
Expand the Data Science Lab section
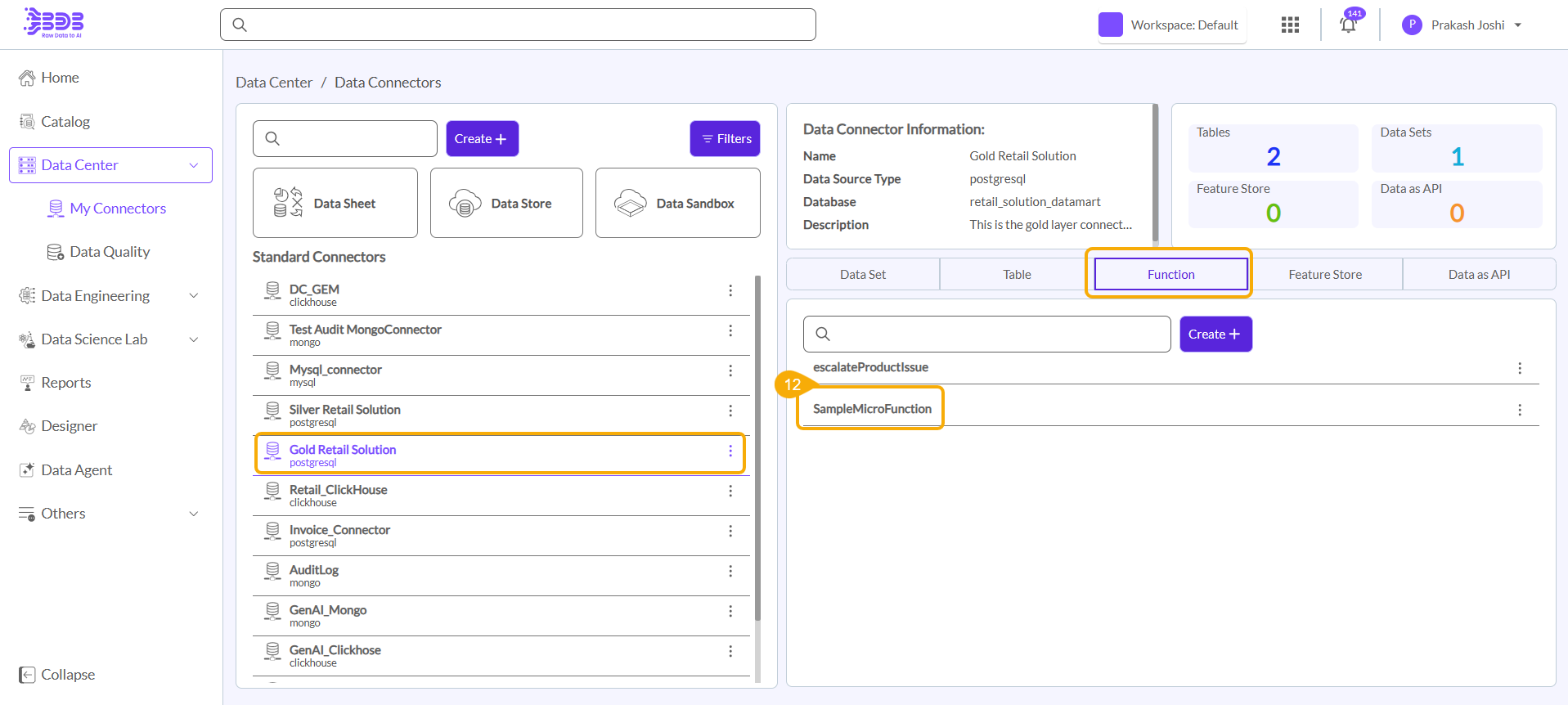click(x=193, y=339)
